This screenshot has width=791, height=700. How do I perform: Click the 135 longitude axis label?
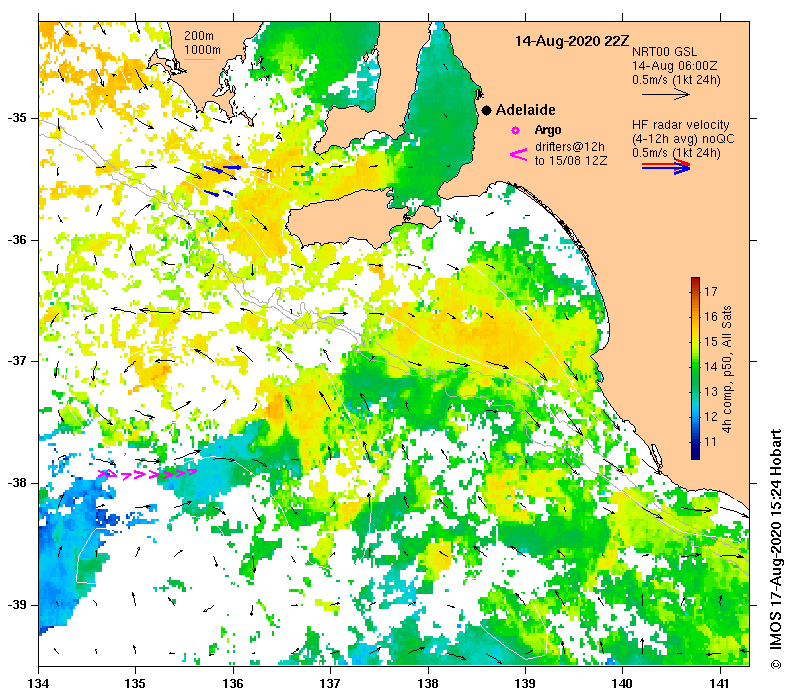point(135,684)
